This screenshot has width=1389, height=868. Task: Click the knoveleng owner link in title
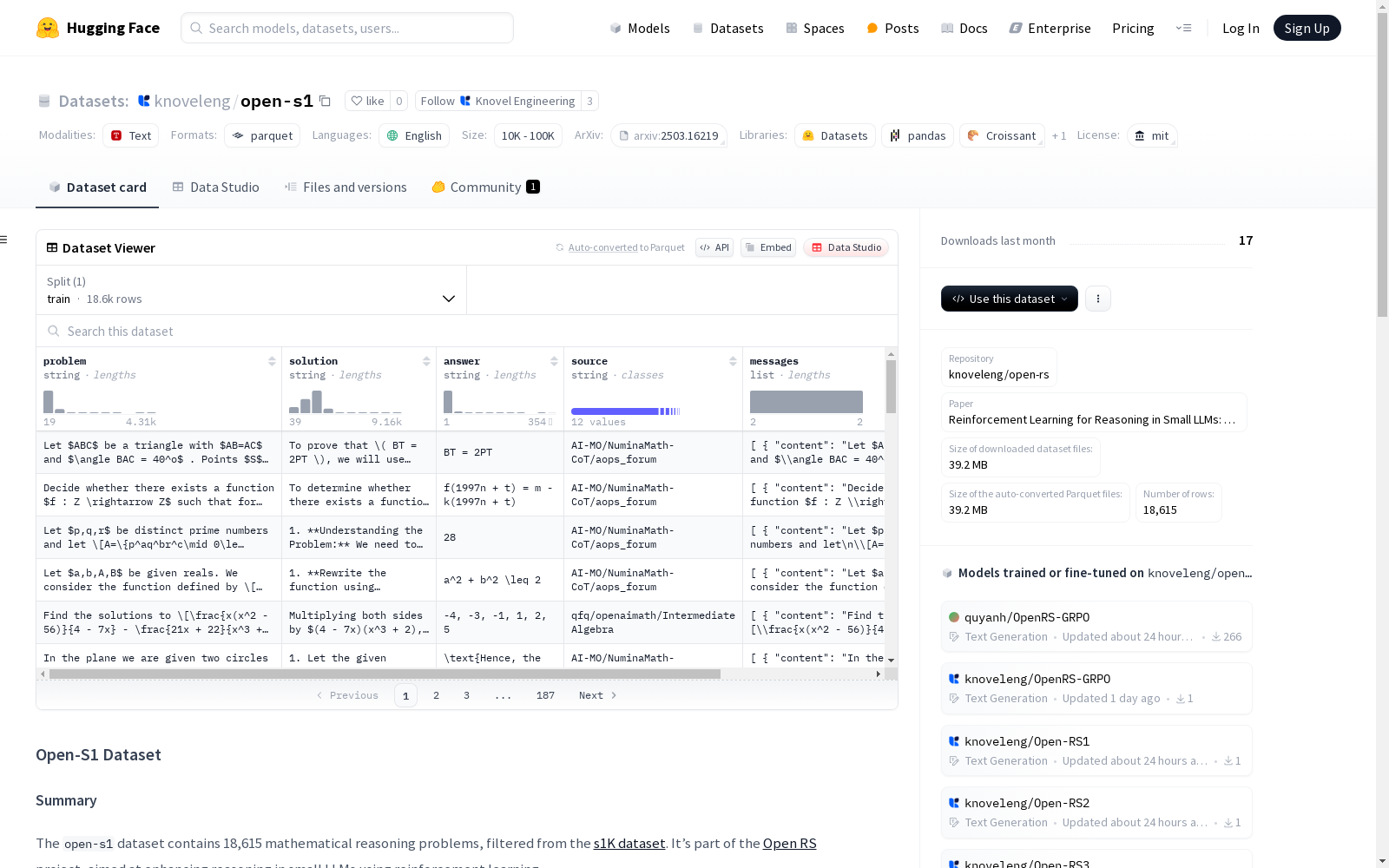click(x=192, y=101)
